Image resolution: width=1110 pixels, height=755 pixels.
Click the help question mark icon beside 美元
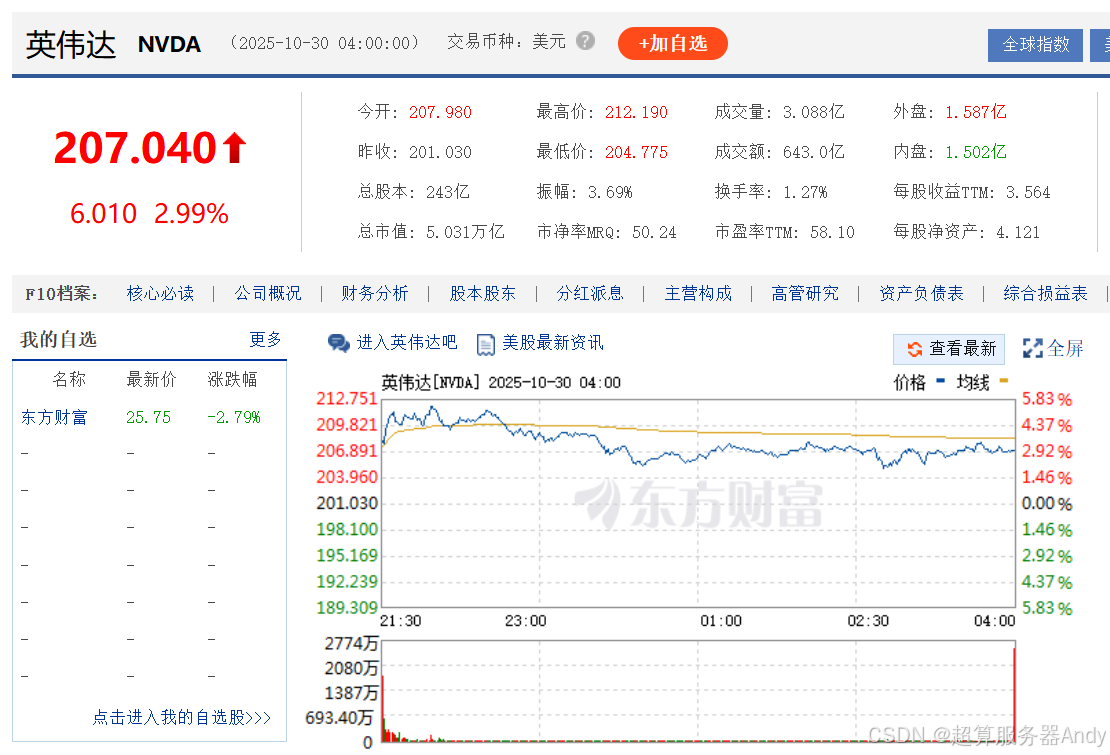(585, 42)
